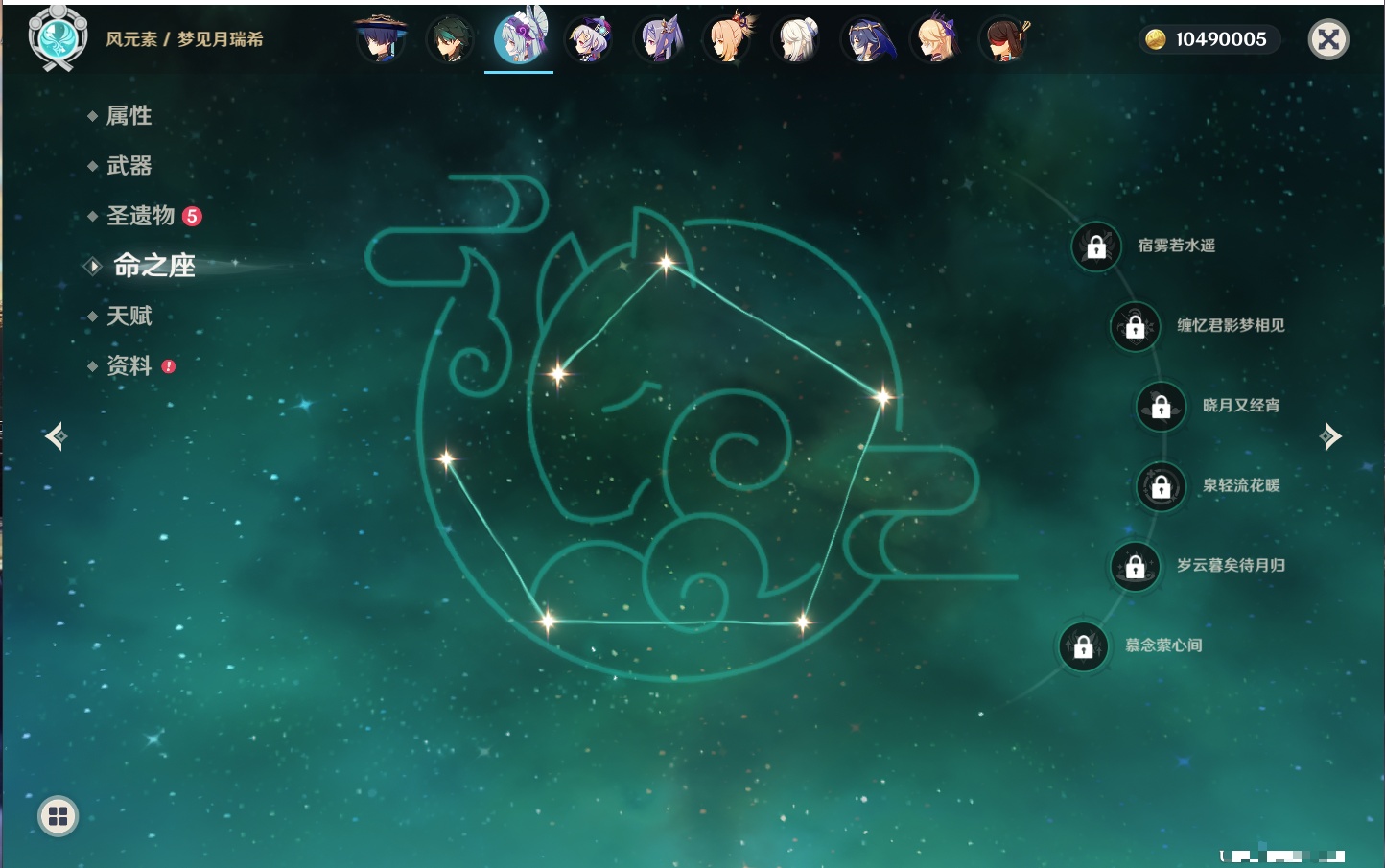
Task: Open the 天赋 talents menu
Action: (129, 316)
